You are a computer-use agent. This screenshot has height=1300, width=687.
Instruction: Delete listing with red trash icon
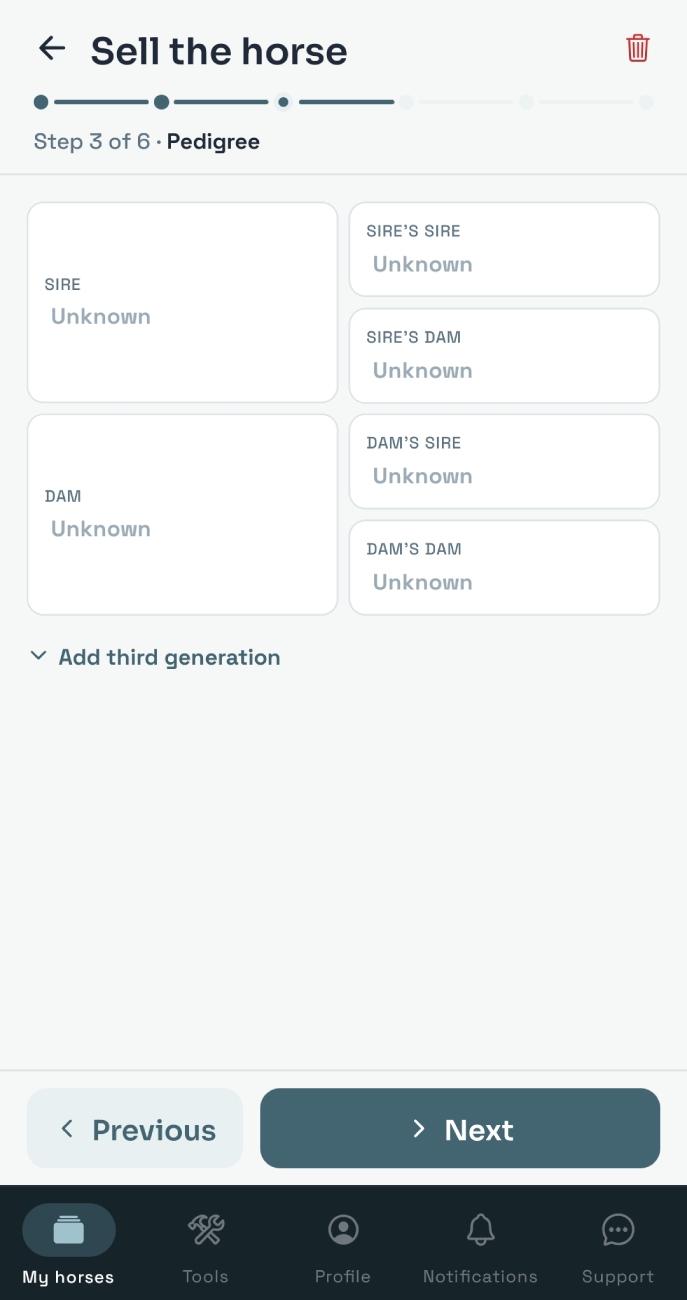point(638,48)
